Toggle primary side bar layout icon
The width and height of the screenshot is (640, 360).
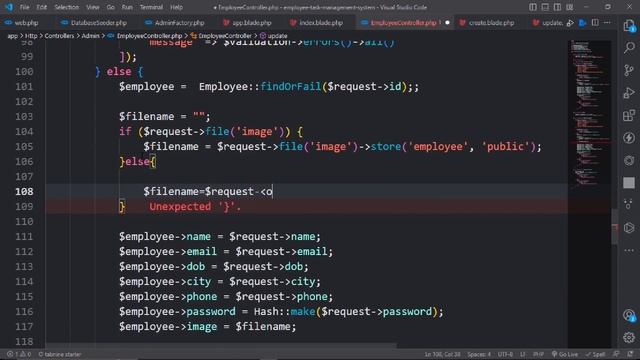[x=533, y=7]
